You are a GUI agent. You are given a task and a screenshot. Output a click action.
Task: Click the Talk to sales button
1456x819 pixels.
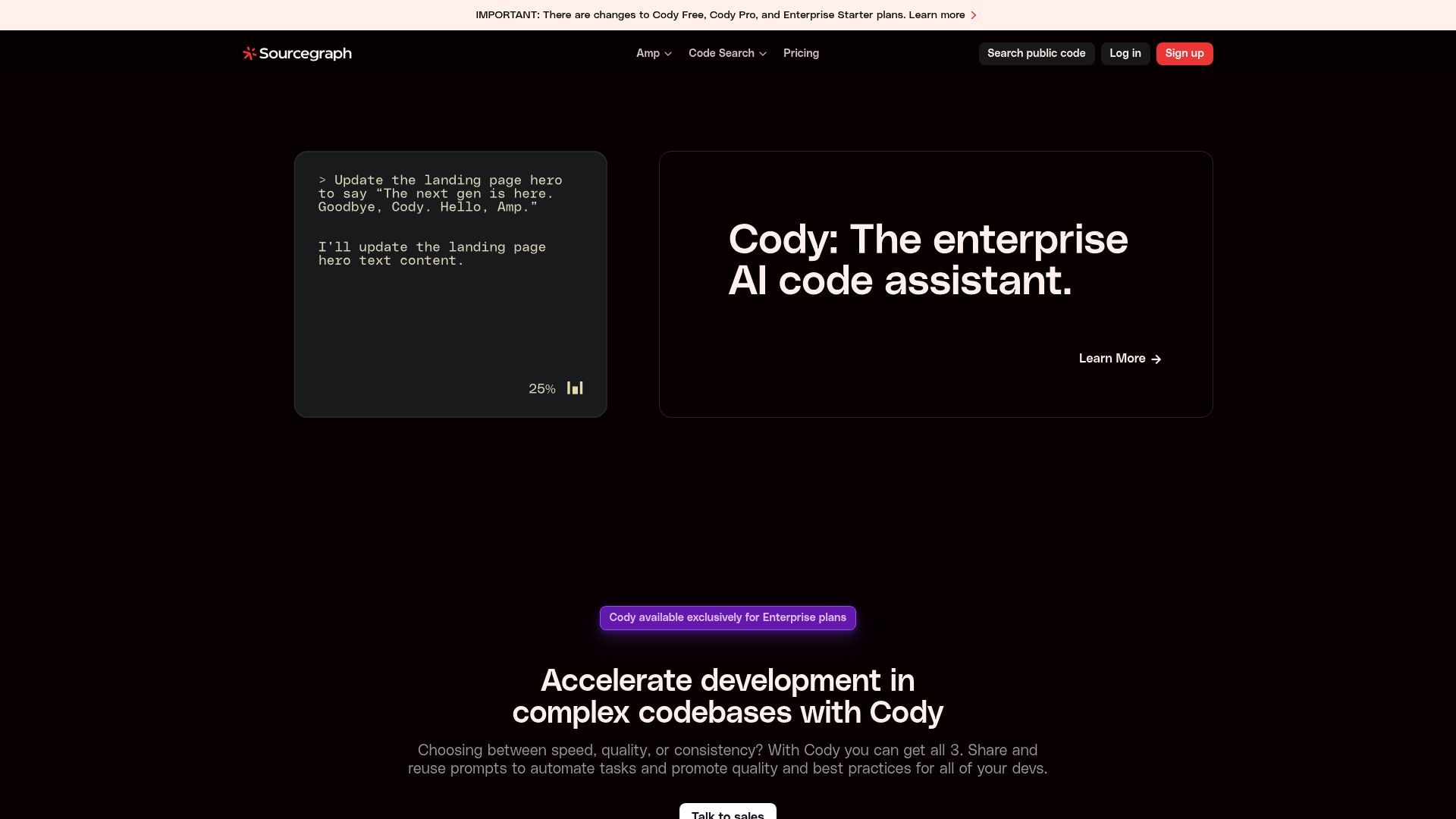[727, 811]
